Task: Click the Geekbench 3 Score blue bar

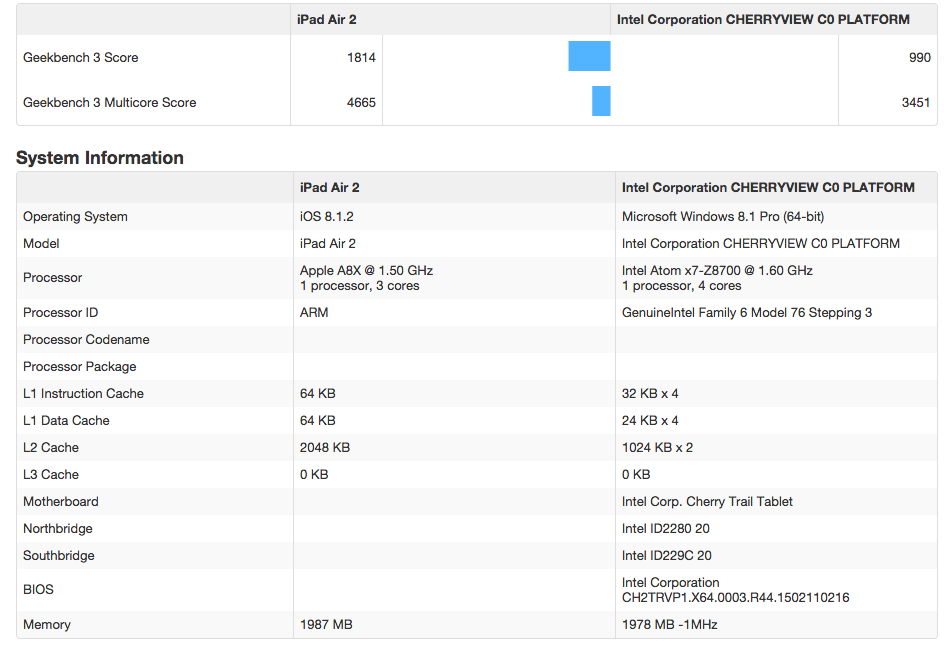Action: point(589,56)
